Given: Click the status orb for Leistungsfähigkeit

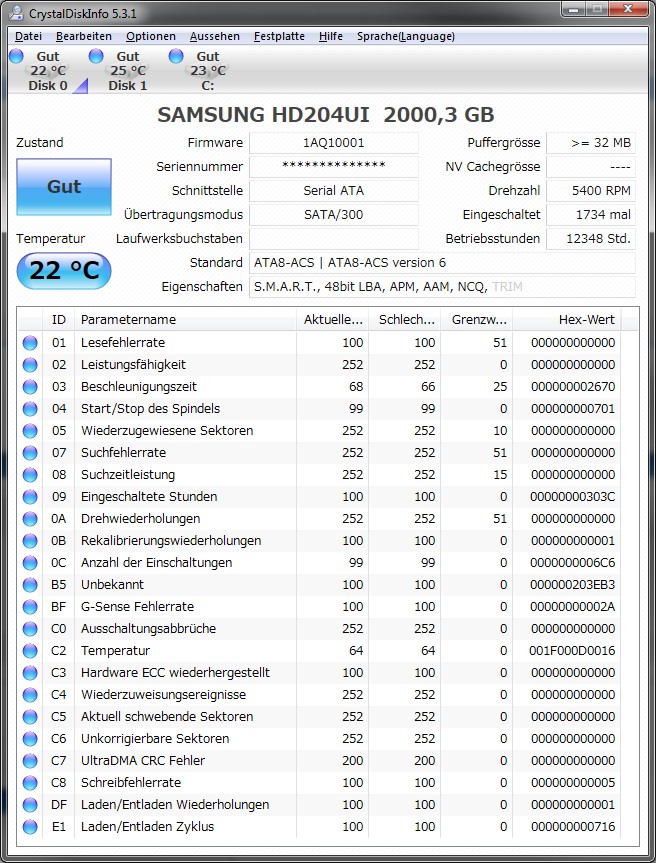Looking at the screenshot, I should click(x=30, y=364).
